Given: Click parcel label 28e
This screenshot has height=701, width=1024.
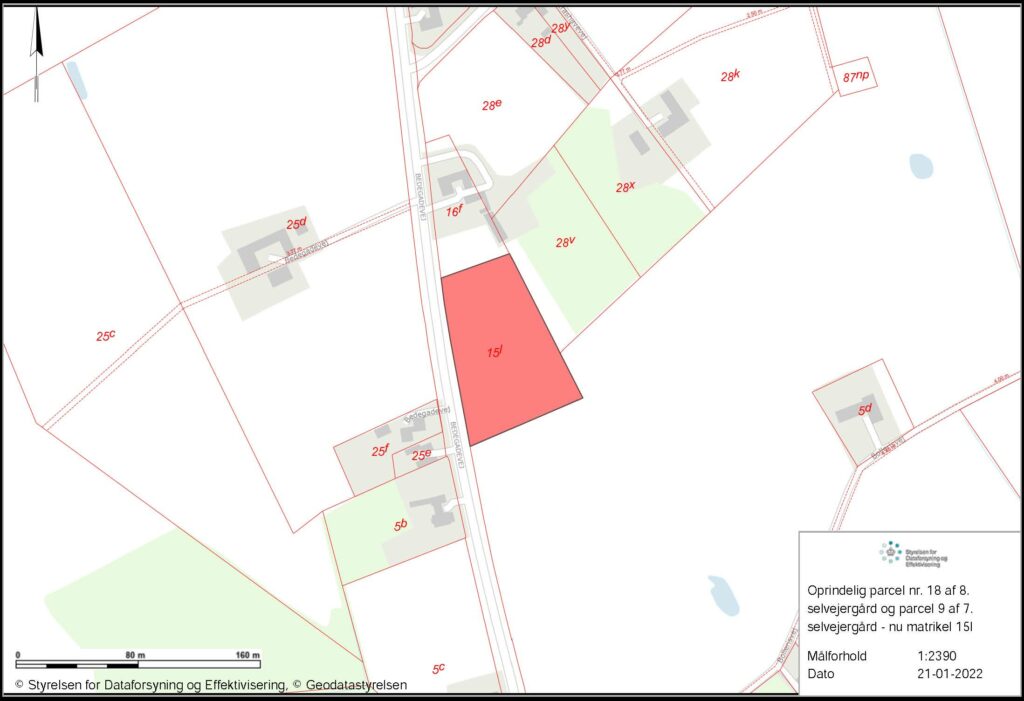Looking at the screenshot, I should pyautogui.click(x=492, y=105).
